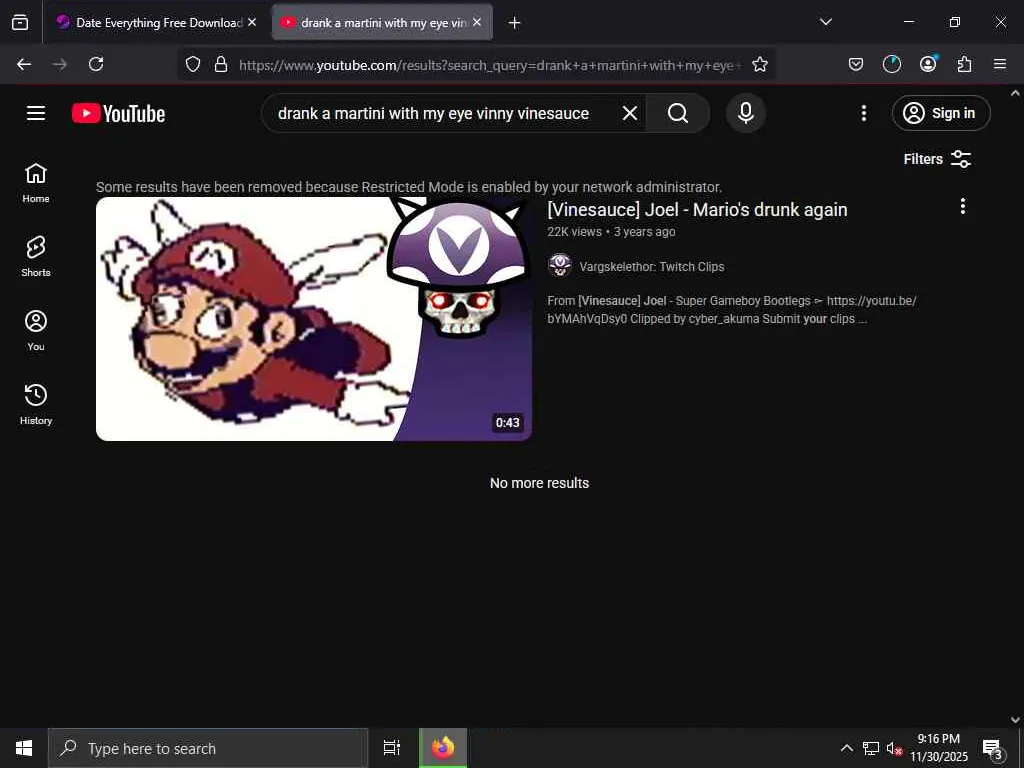Open Task View on the taskbar

391,748
